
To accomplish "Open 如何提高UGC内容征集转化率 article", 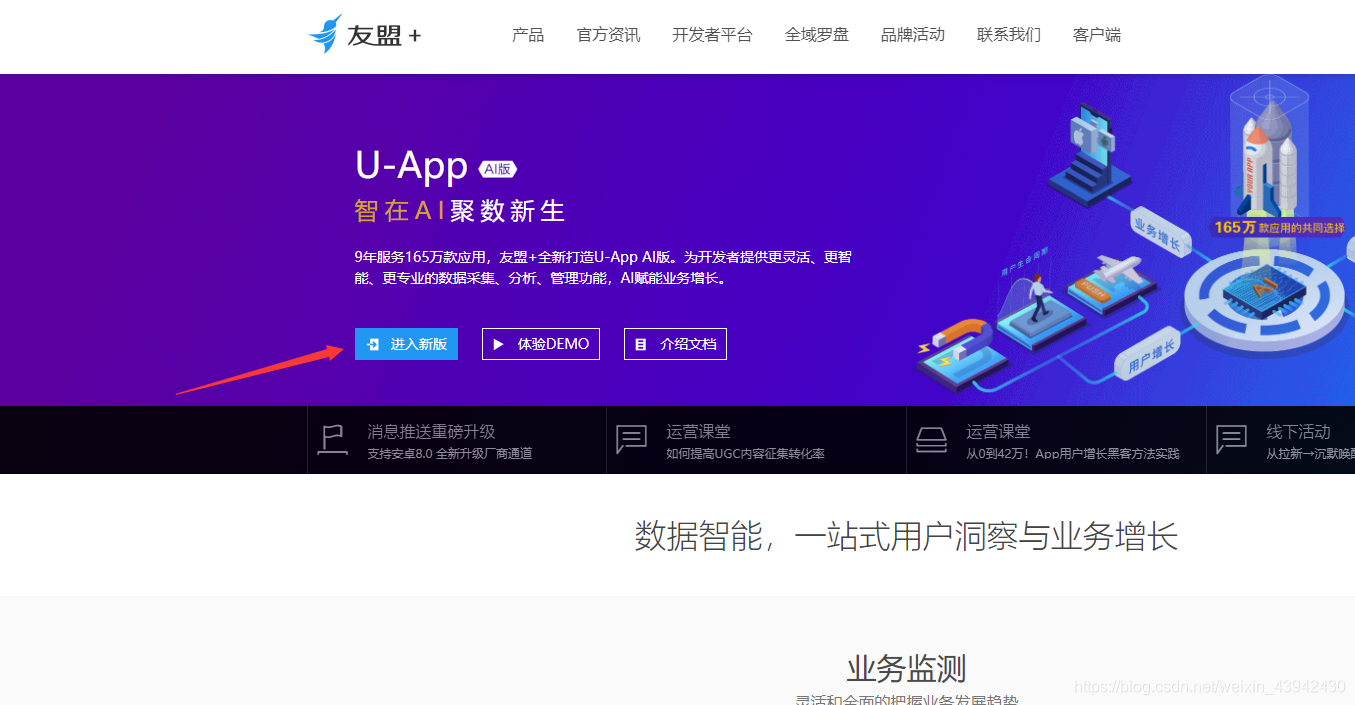I will click(x=746, y=454).
